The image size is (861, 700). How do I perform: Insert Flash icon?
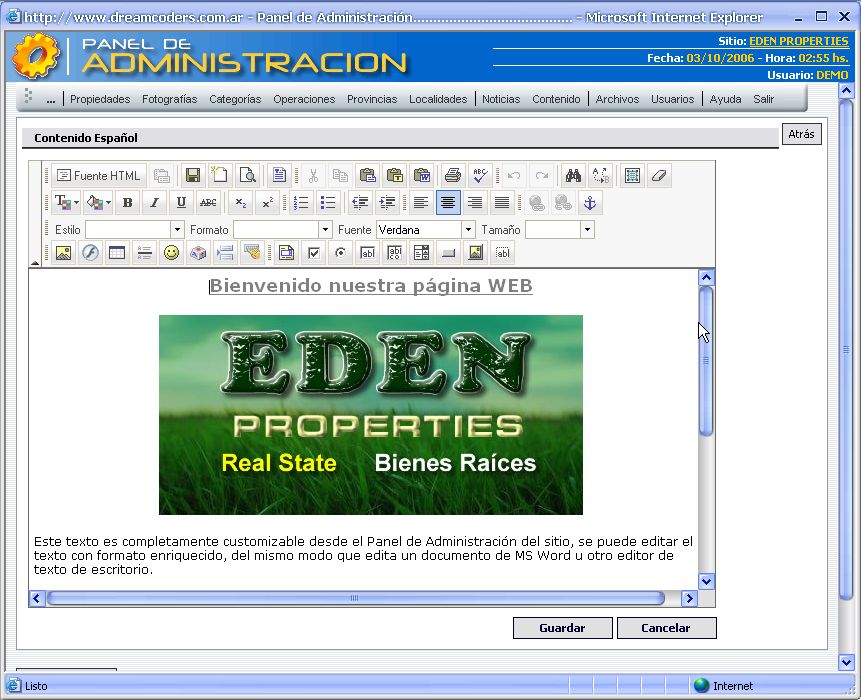click(x=90, y=253)
